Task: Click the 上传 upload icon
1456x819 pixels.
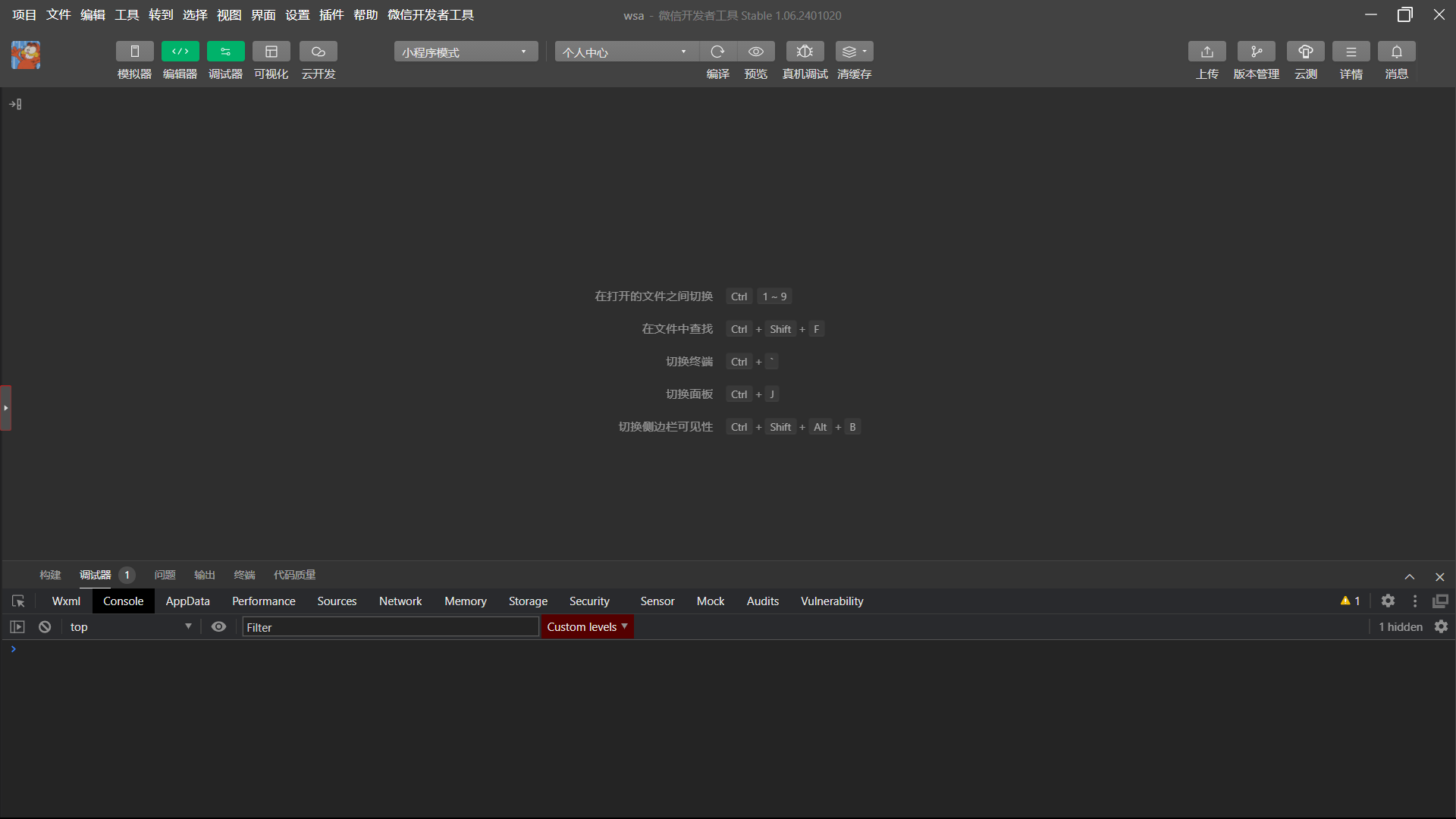Action: pos(1207,52)
